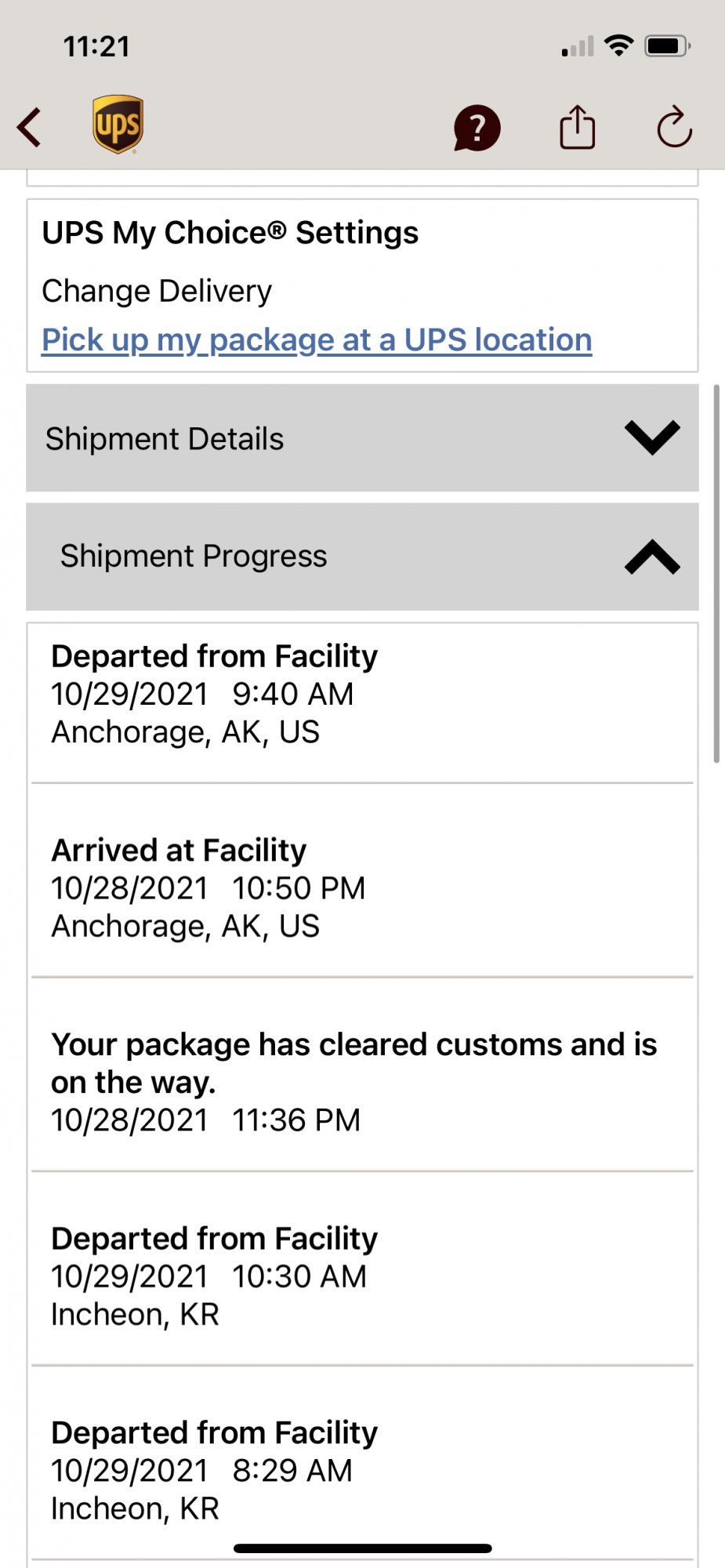Click the vertical scrollbar on the right

click(x=716, y=572)
